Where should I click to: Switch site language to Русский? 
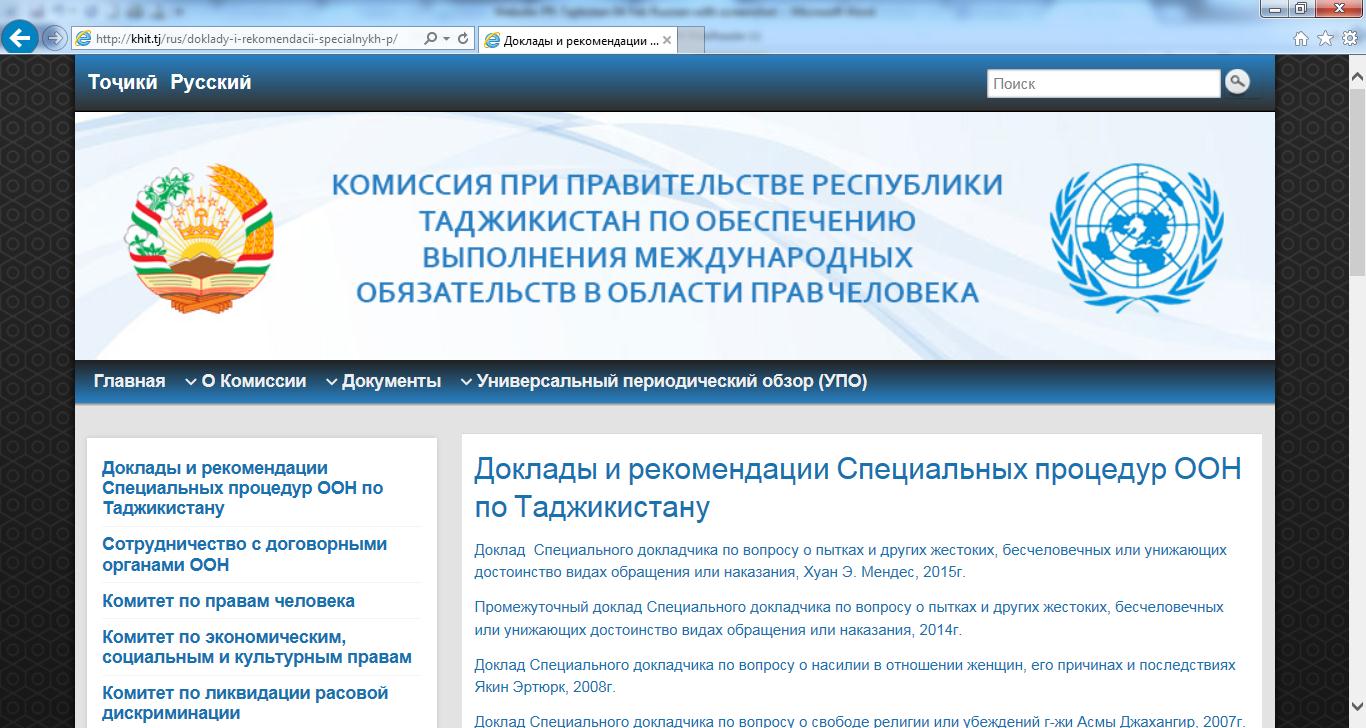point(211,83)
